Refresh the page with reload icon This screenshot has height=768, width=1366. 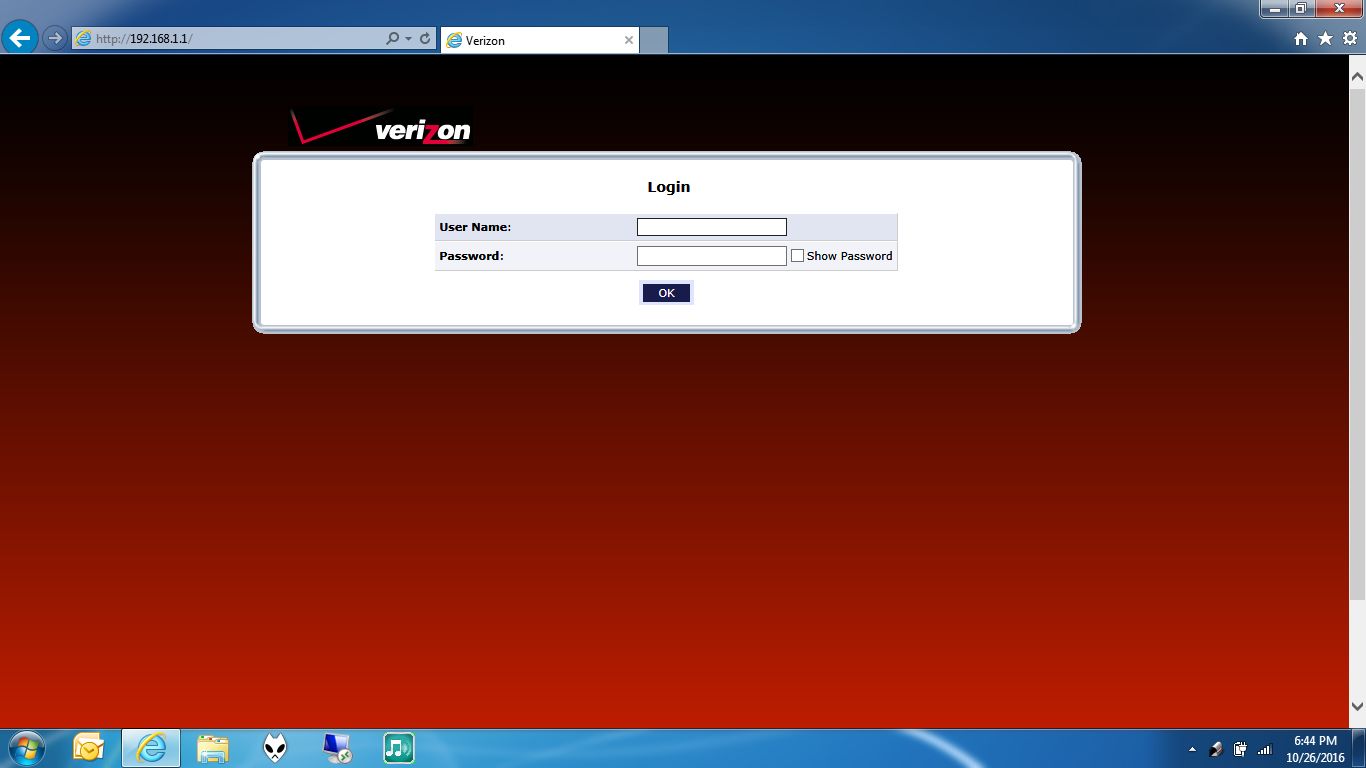click(425, 39)
